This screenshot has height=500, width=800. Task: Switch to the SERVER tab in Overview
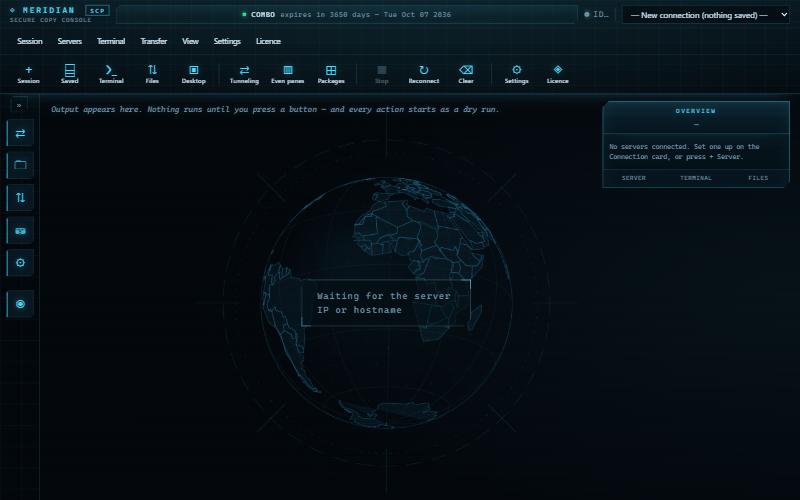click(634, 178)
